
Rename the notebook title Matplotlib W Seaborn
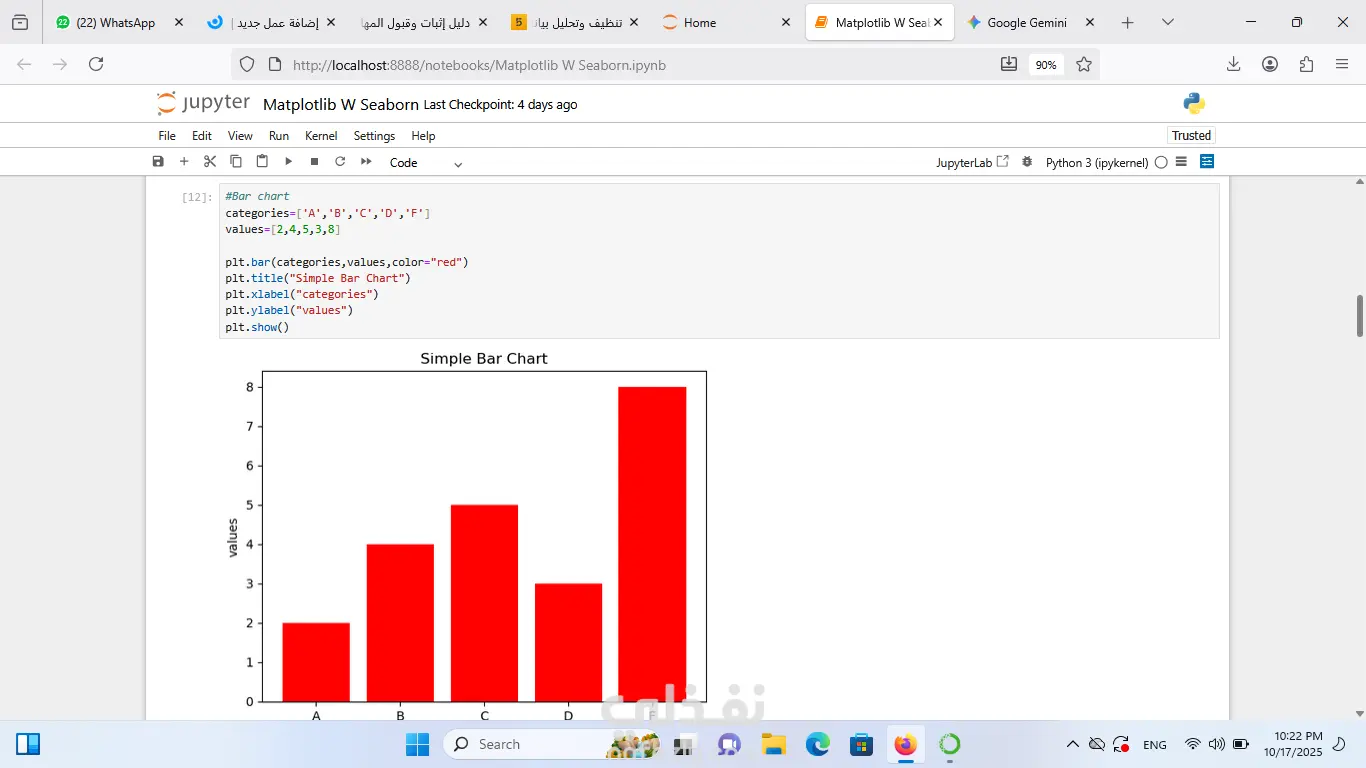(341, 105)
